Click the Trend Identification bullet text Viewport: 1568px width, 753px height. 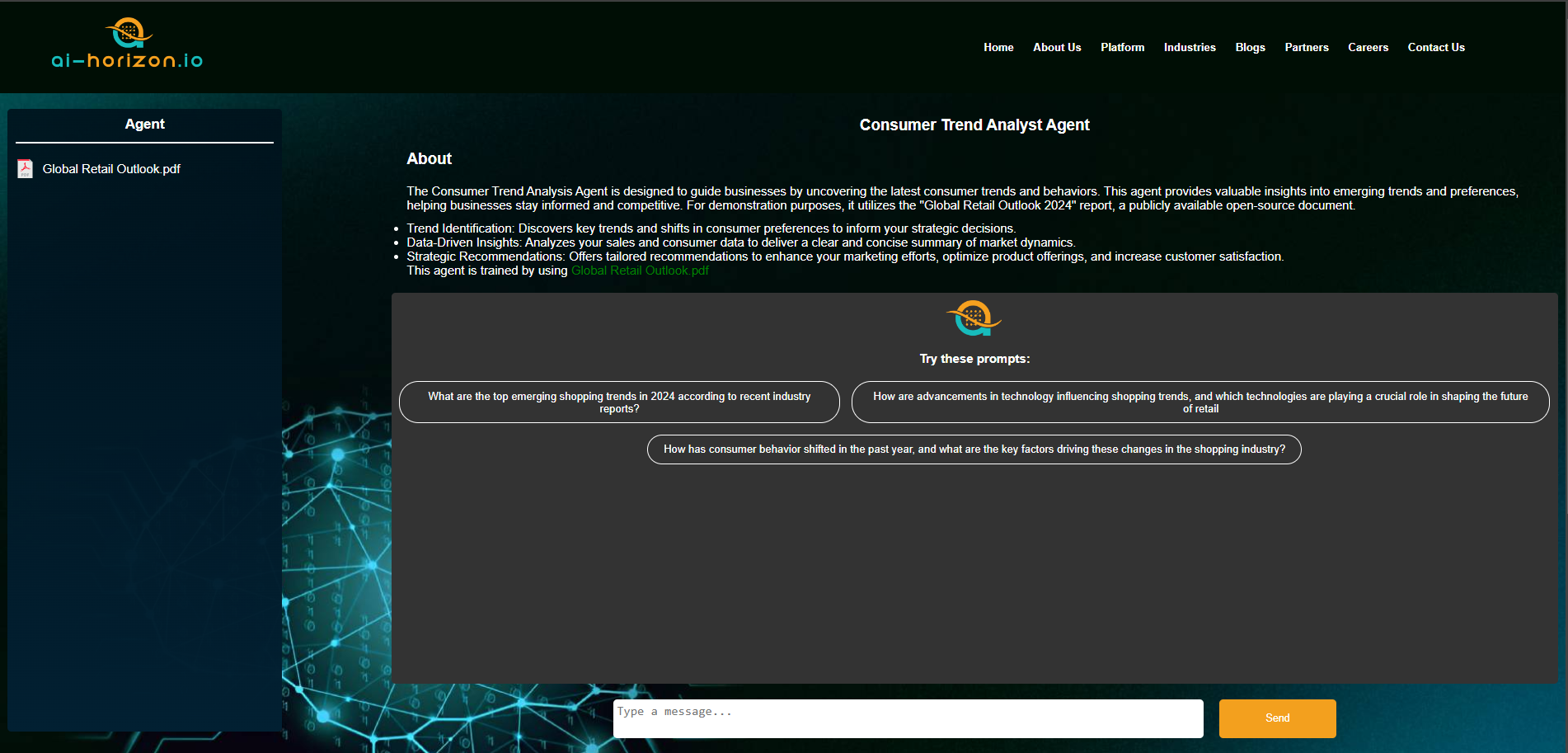(x=711, y=228)
